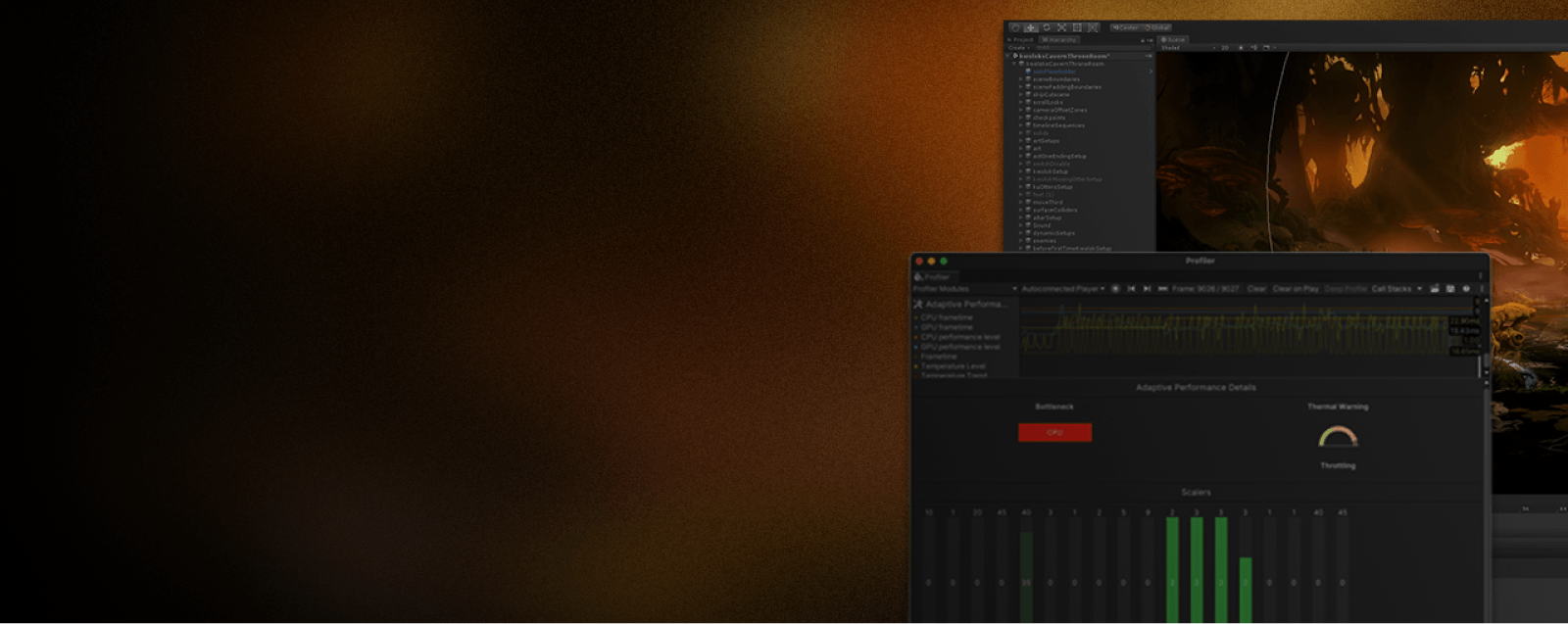Select the Scale tool in Unity toolbar
The height and width of the screenshot is (624, 1568).
point(1061,27)
